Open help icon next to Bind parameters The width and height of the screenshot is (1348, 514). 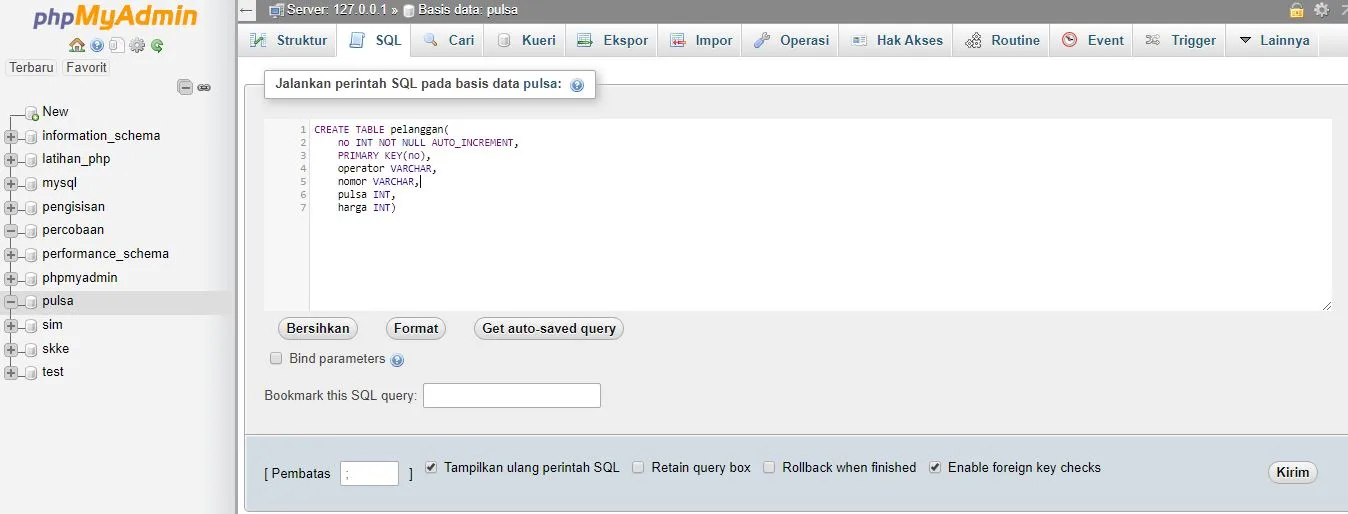397,360
